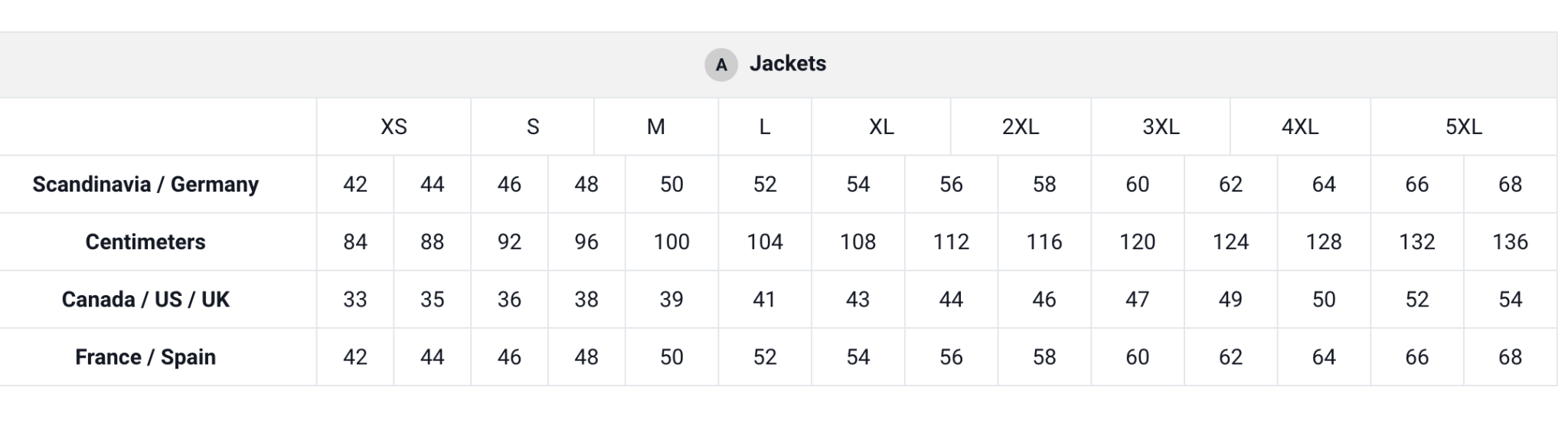Click the France / Spain row label

[x=145, y=356]
